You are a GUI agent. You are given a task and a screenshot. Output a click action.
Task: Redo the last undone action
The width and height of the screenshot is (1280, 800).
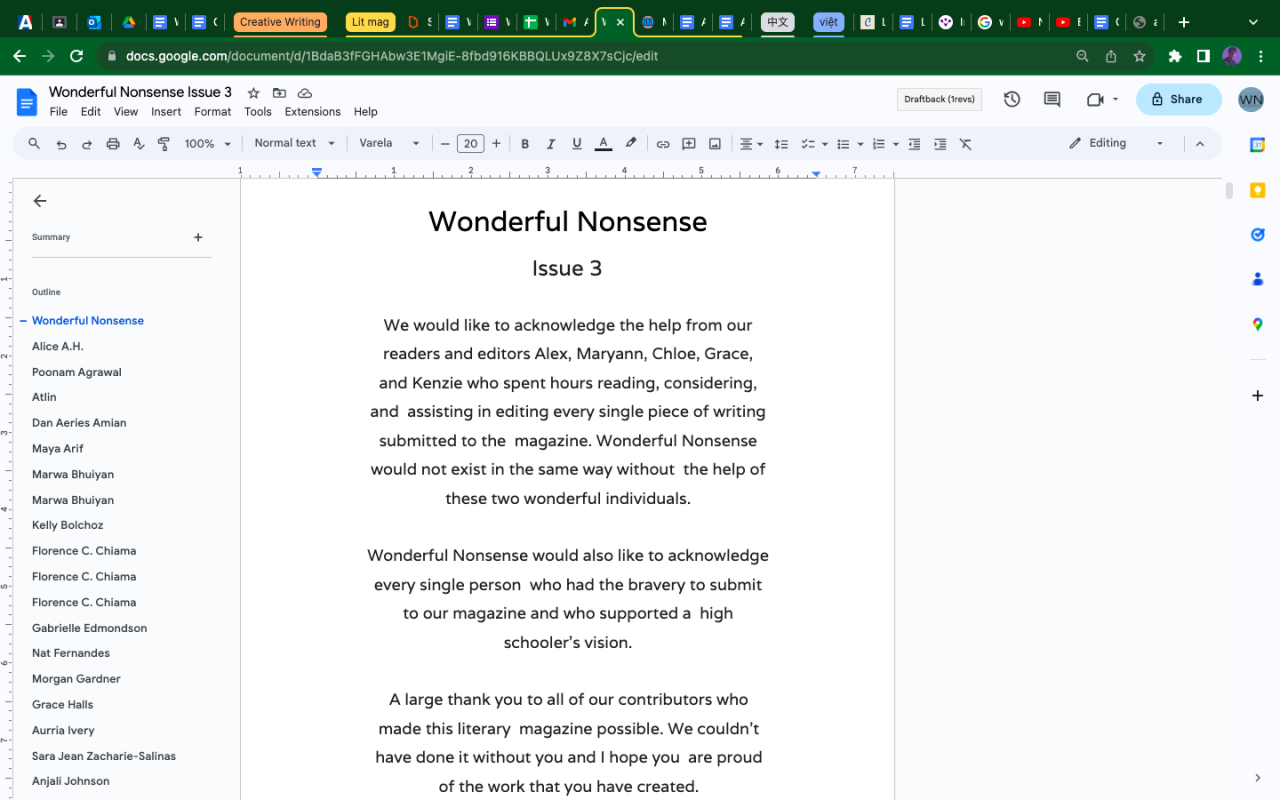point(87,144)
